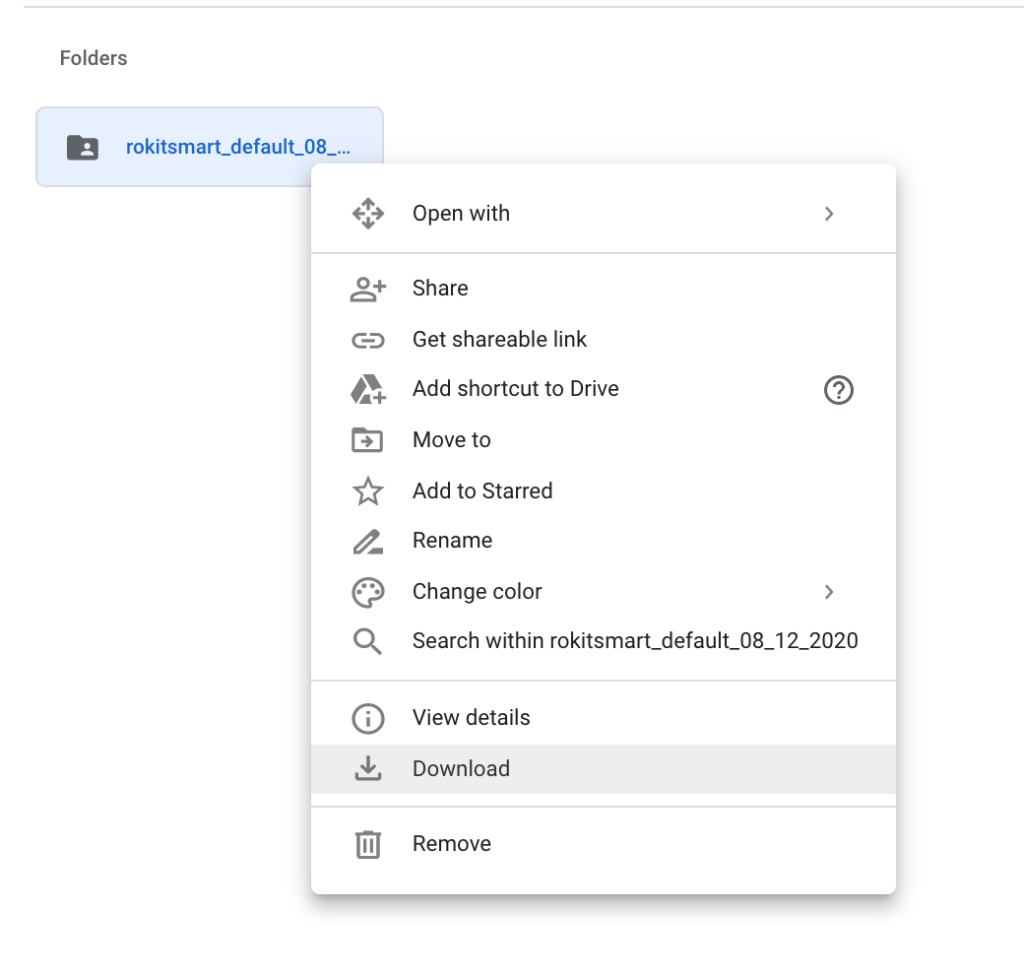
Task: Click the Share person-plus icon
Action: coord(368,289)
